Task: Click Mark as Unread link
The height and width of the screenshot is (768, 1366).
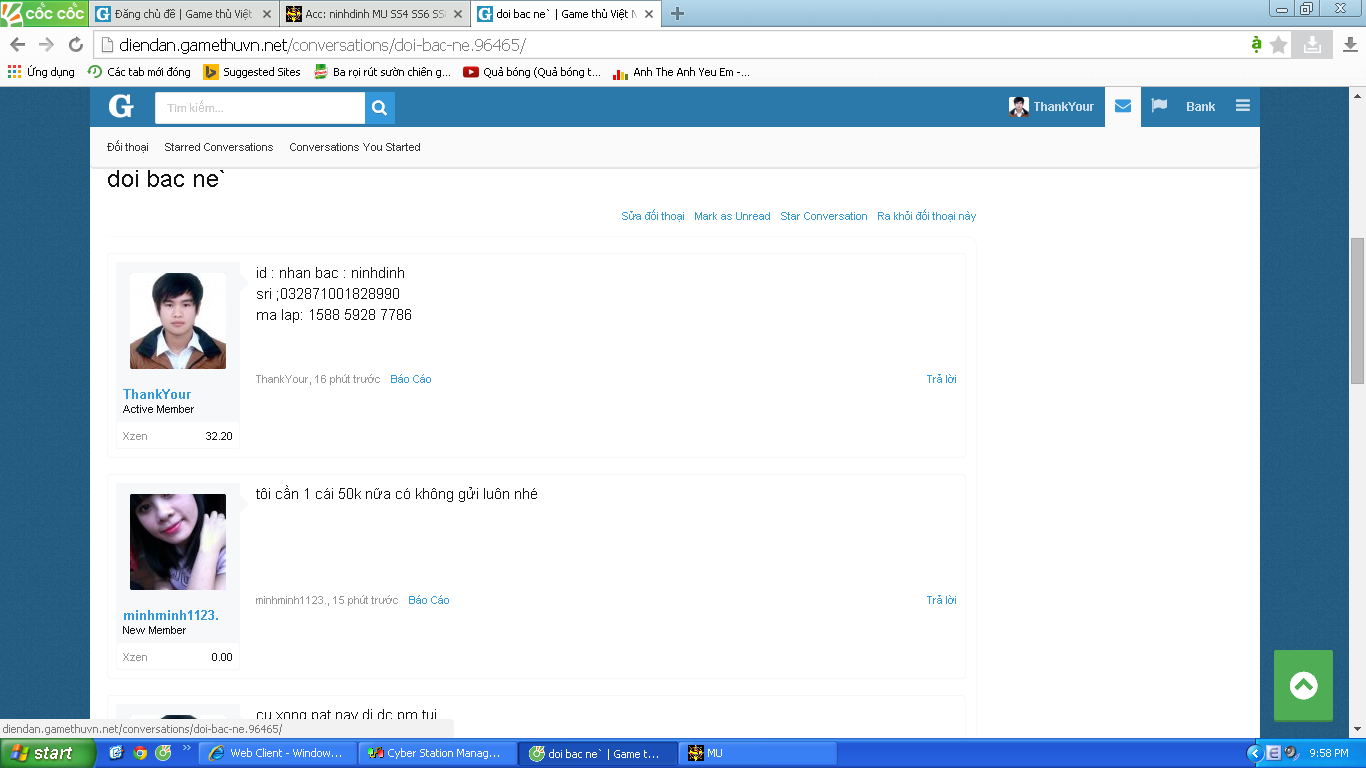Action: click(x=732, y=216)
